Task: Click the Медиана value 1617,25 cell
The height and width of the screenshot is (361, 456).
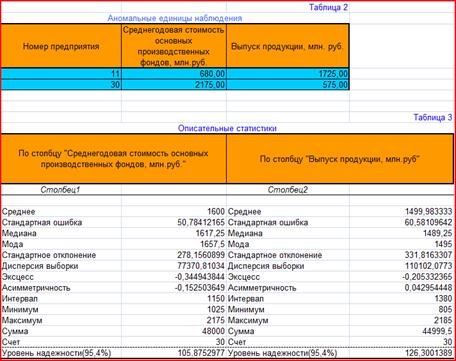Action: coord(174,233)
